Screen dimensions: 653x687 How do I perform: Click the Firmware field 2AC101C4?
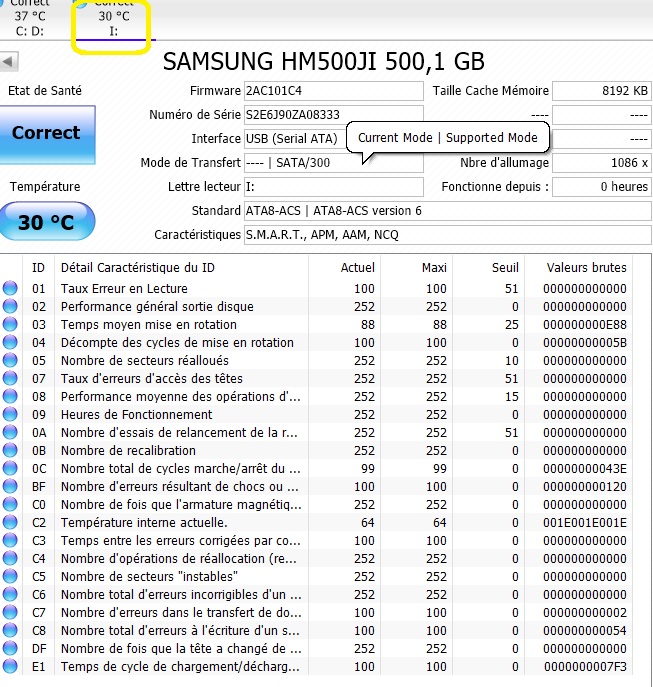pyautogui.click(x=334, y=91)
